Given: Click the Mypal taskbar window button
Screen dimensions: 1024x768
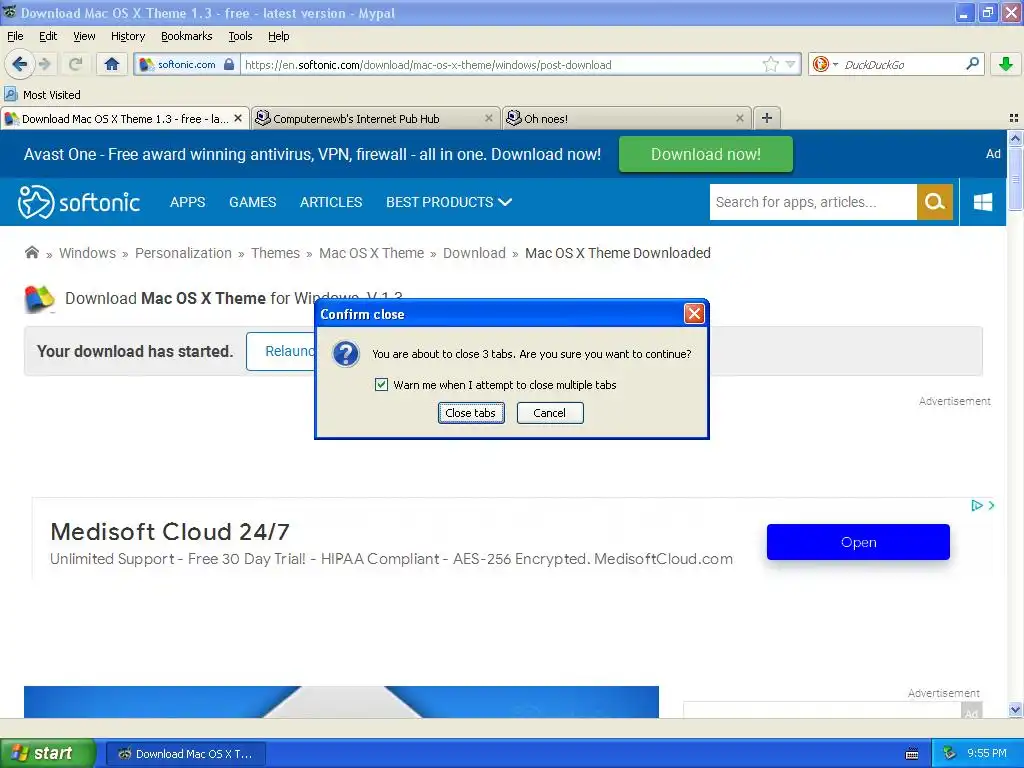Looking at the screenshot, I should [185, 754].
